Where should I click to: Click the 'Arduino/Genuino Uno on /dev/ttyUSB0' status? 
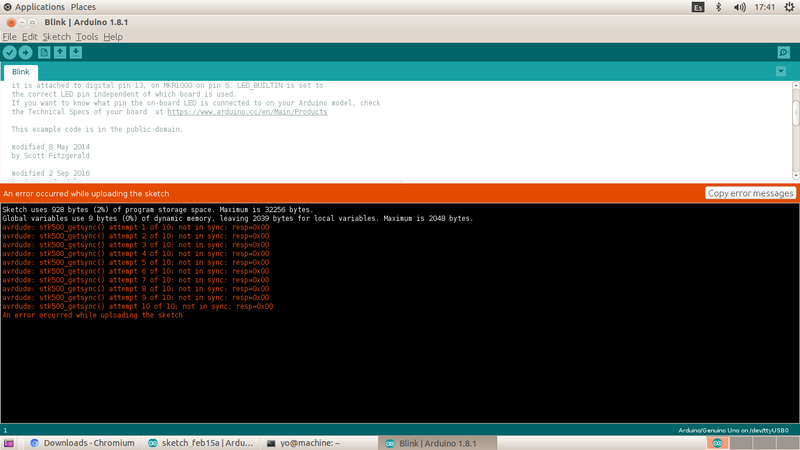click(733, 430)
